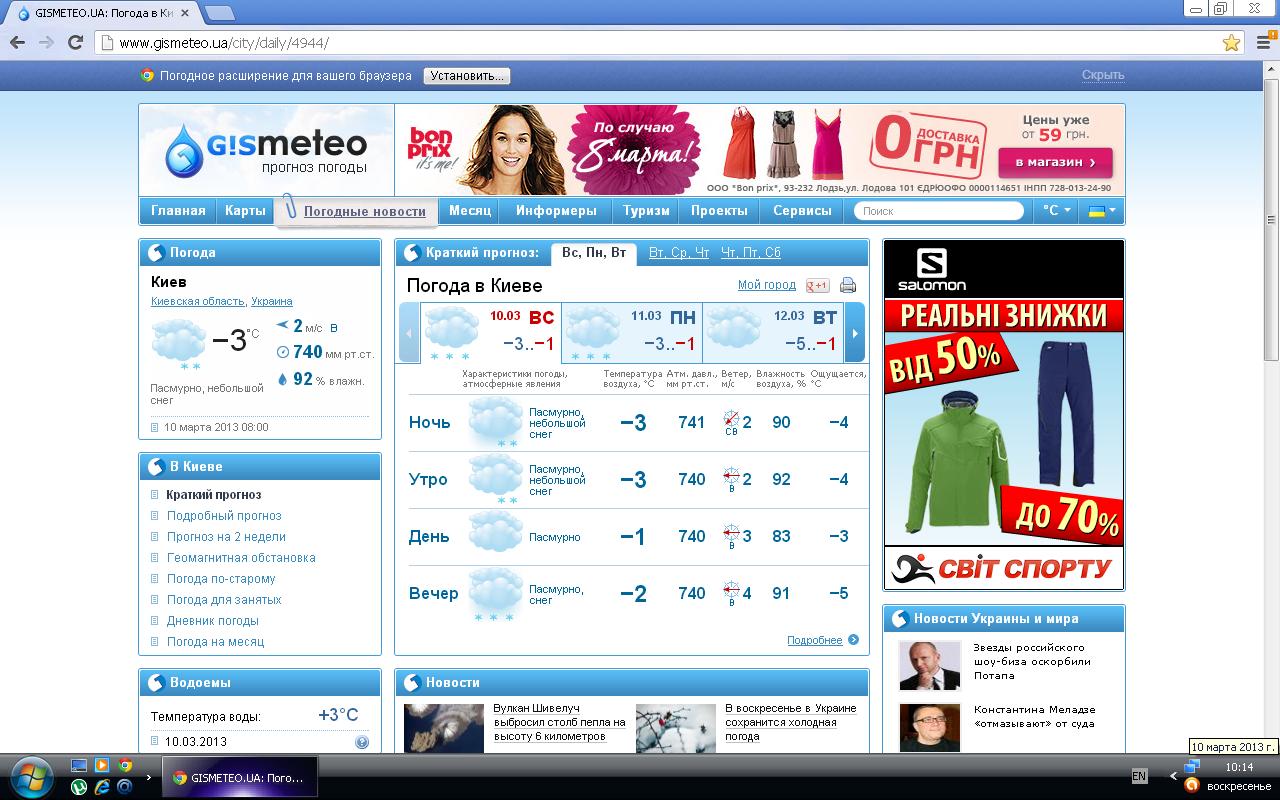Screen dimensions: 1280x800
Task: Click the Google +1 button
Action: (x=817, y=285)
